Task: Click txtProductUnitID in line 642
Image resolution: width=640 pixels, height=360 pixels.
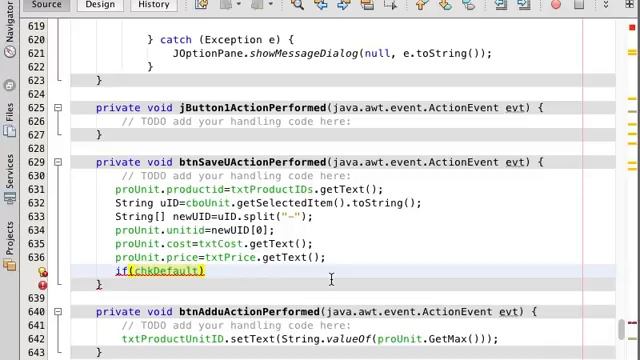Action: coord(173,339)
